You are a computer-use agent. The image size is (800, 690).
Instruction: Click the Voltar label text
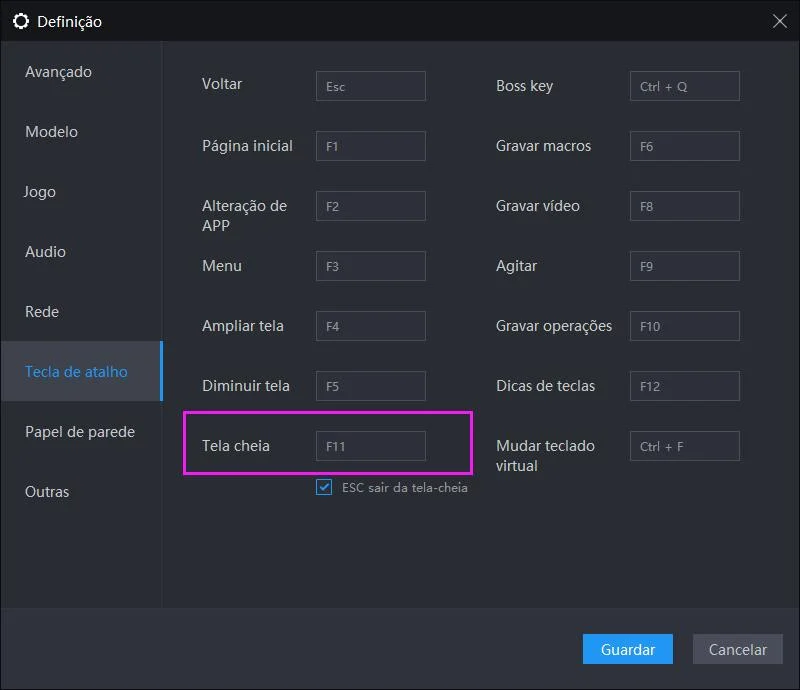(222, 84)
